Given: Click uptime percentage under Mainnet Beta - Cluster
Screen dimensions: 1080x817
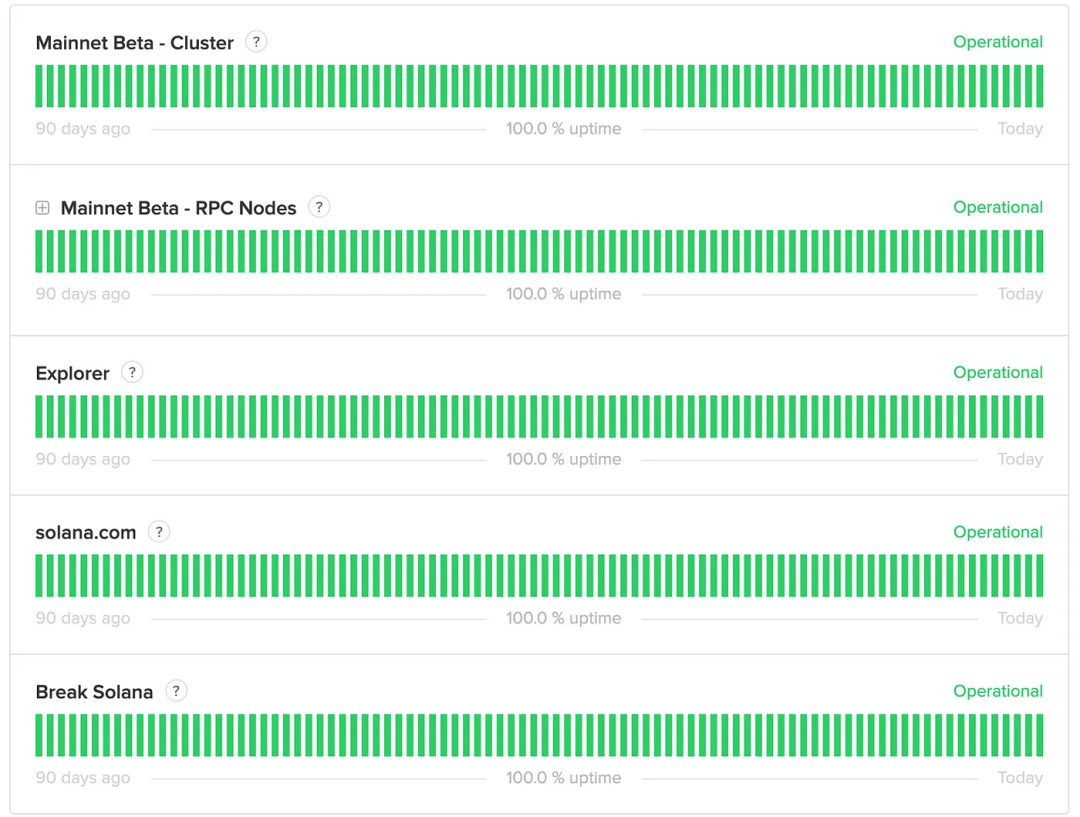Looking at the screenshot, I should (563, 129).
